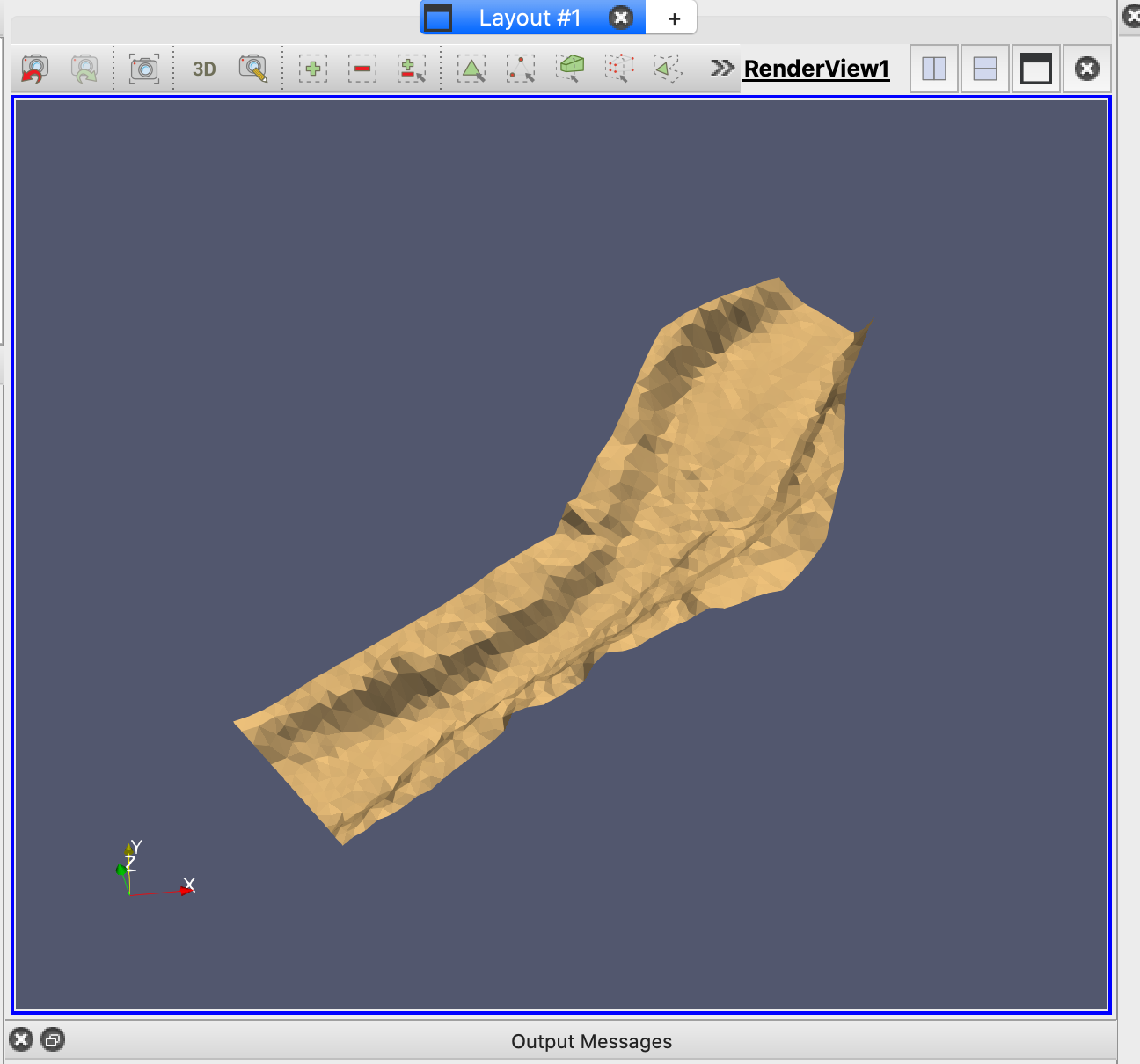Viewport: 1140px width, 1064px height.
Task: Toggle the 3D interaction mode button
Action: pyautogui.click(x=204, y=69)
